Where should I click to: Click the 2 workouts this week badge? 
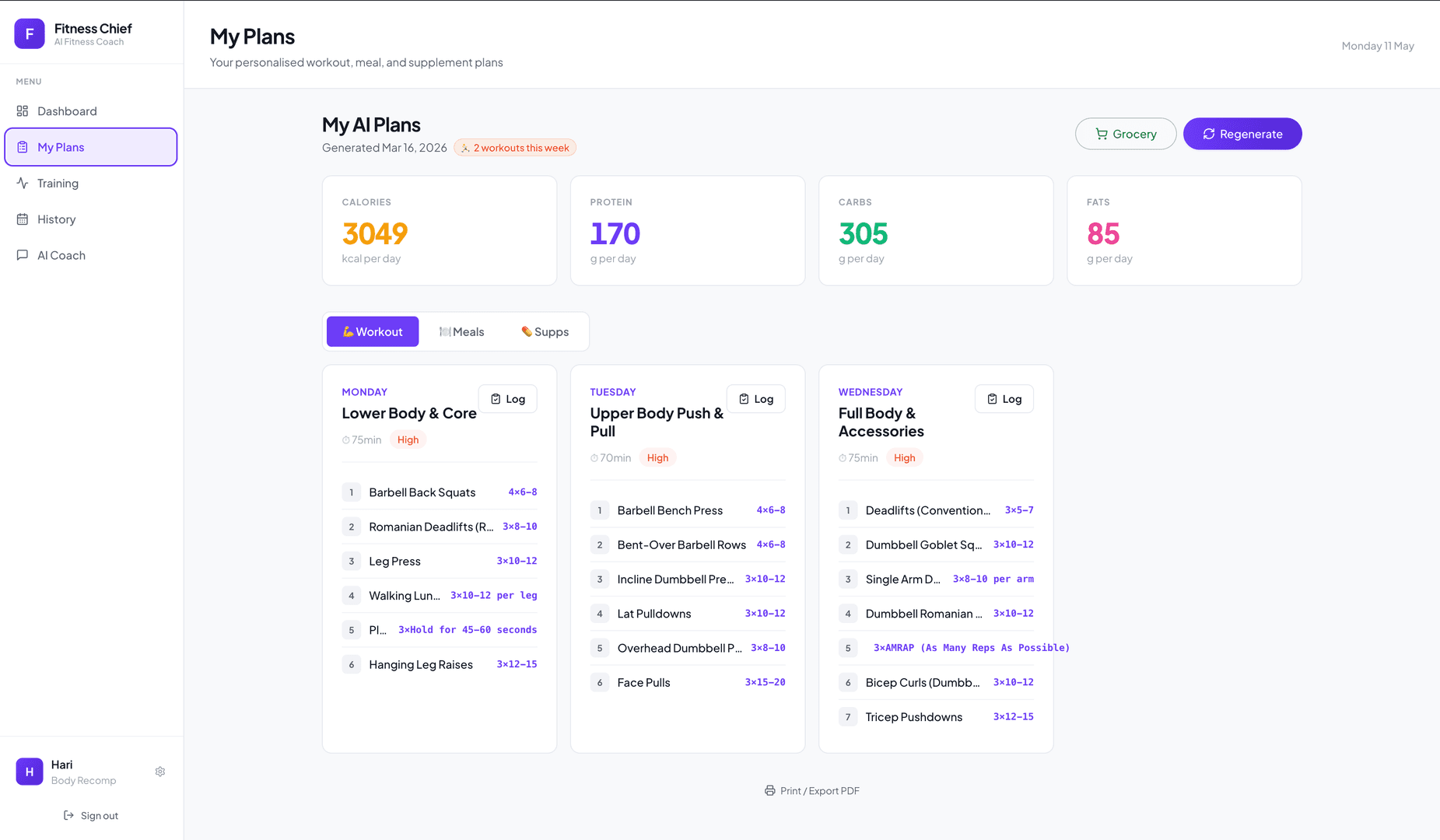tap(515, 148)
